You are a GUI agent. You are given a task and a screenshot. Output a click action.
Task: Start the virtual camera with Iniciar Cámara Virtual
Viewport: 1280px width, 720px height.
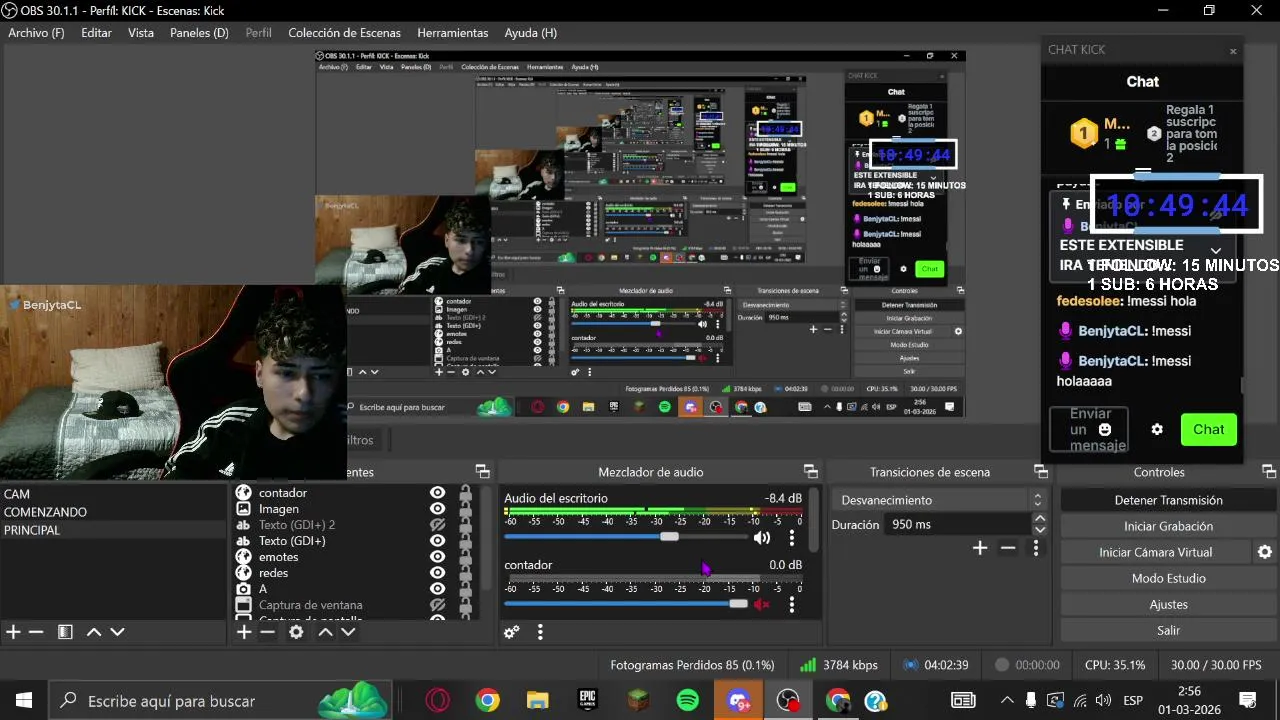click(1155, 552)
